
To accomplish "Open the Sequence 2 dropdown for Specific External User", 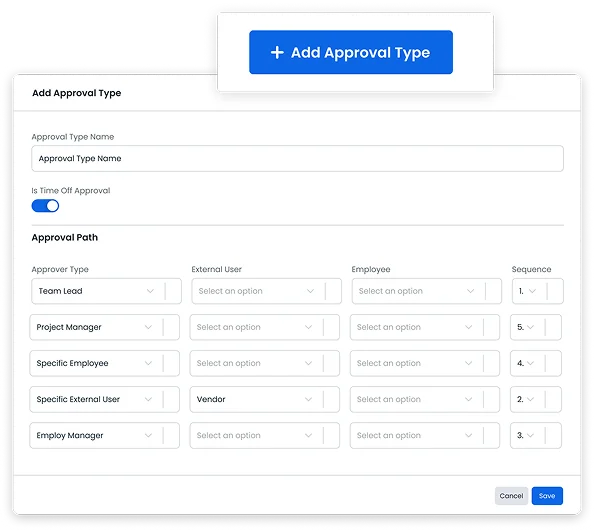I will [x=536, y=399].
